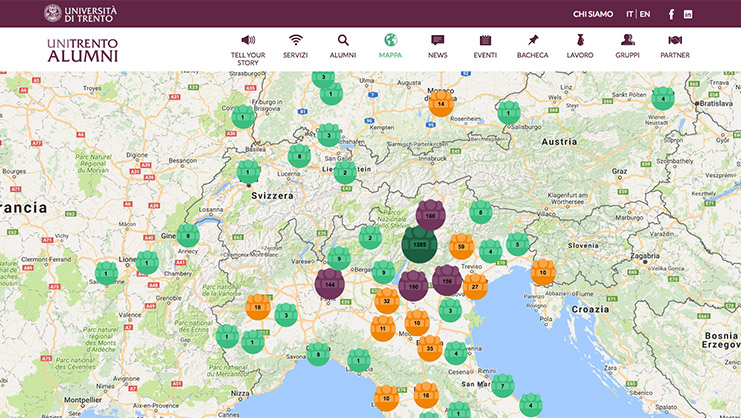
Task: Click the green 1 cluster near Saint-Étienne
Action: pyautogui.click(x=106, y=273)
